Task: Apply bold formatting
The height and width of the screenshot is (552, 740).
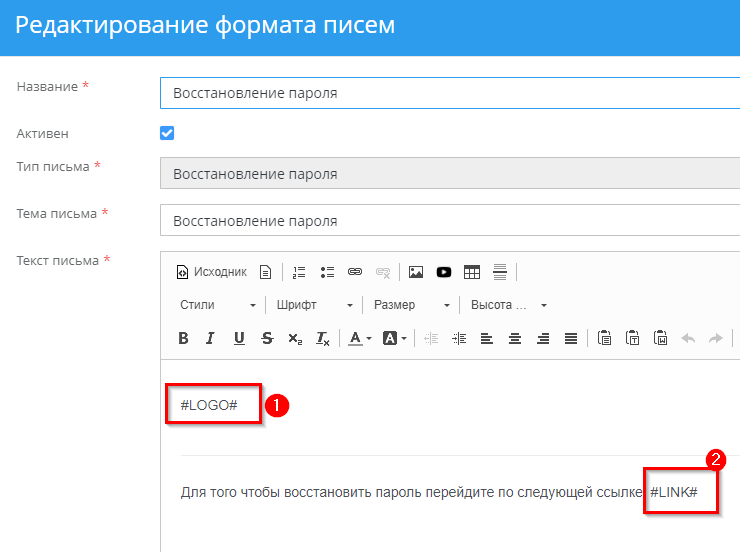Action: point(183,338)
